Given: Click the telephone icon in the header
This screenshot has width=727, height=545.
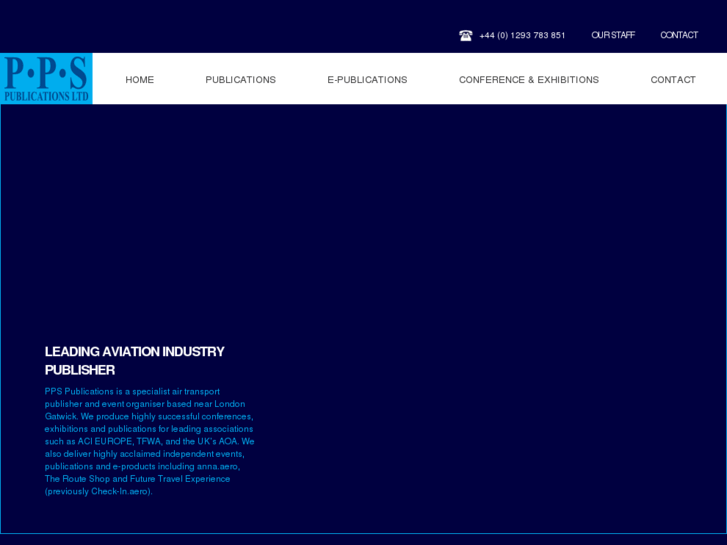Looking at the screenshot, I should (466, 35).
